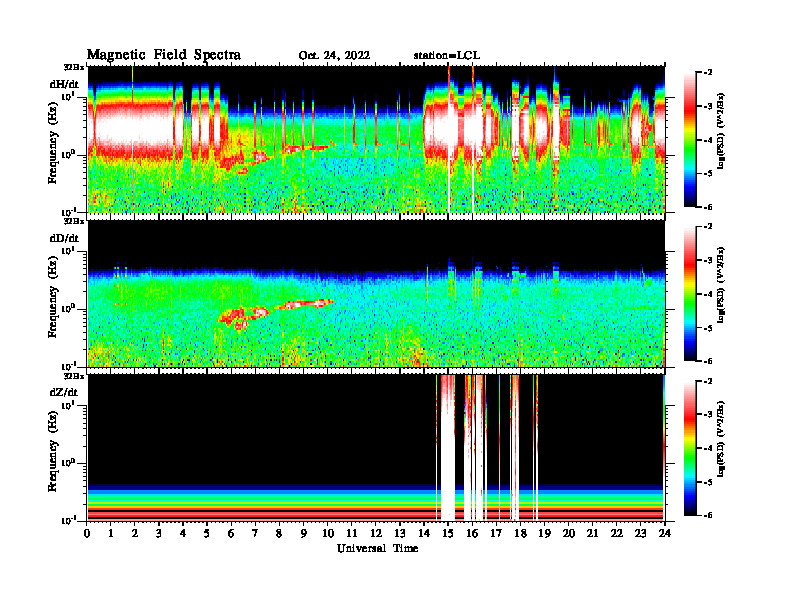The width and height of the screenshot is (792, 612).
Task: Click the dD/dt color scale bar
Action: pos(689,293)
